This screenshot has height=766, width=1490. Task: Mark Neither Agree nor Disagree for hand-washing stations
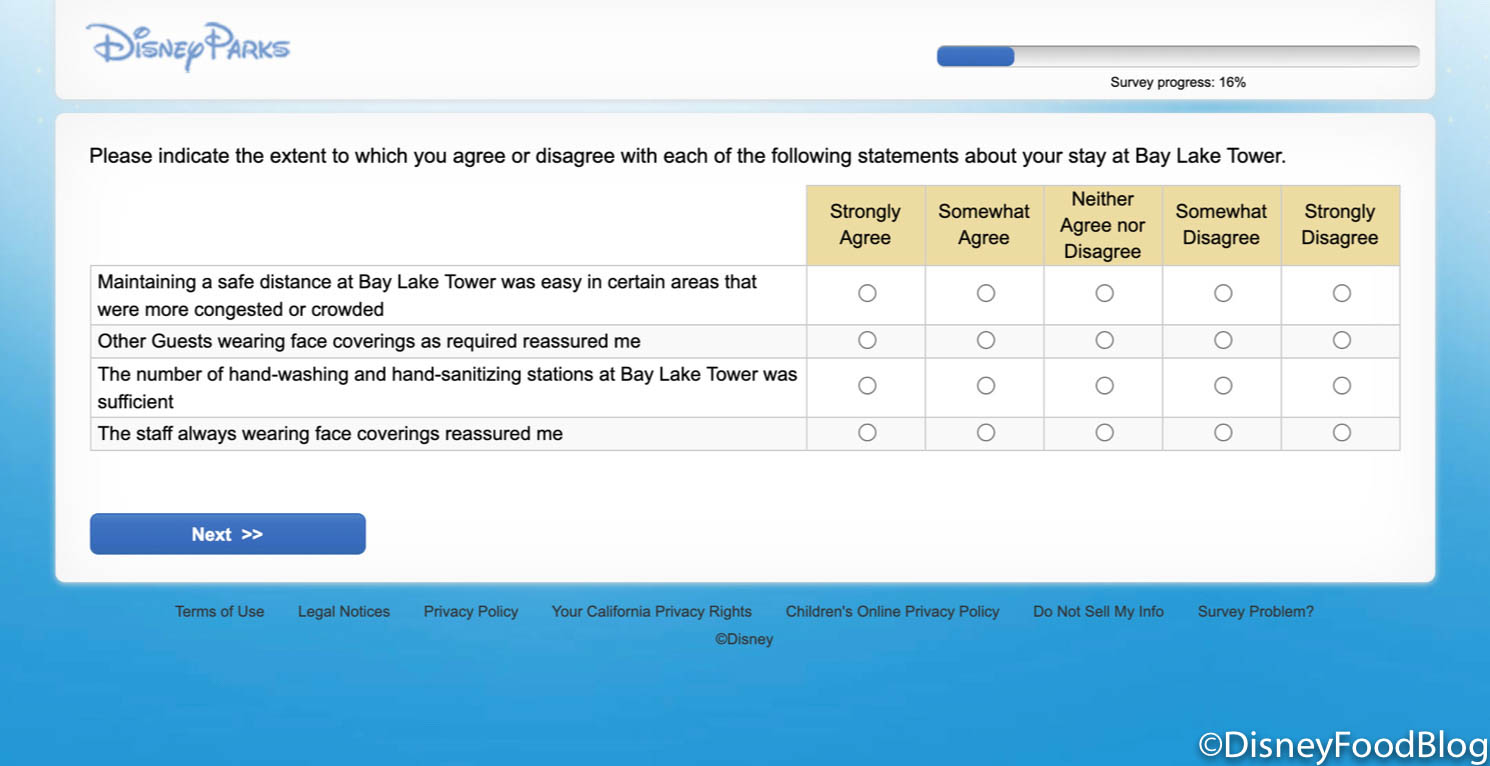[1104, 385]
